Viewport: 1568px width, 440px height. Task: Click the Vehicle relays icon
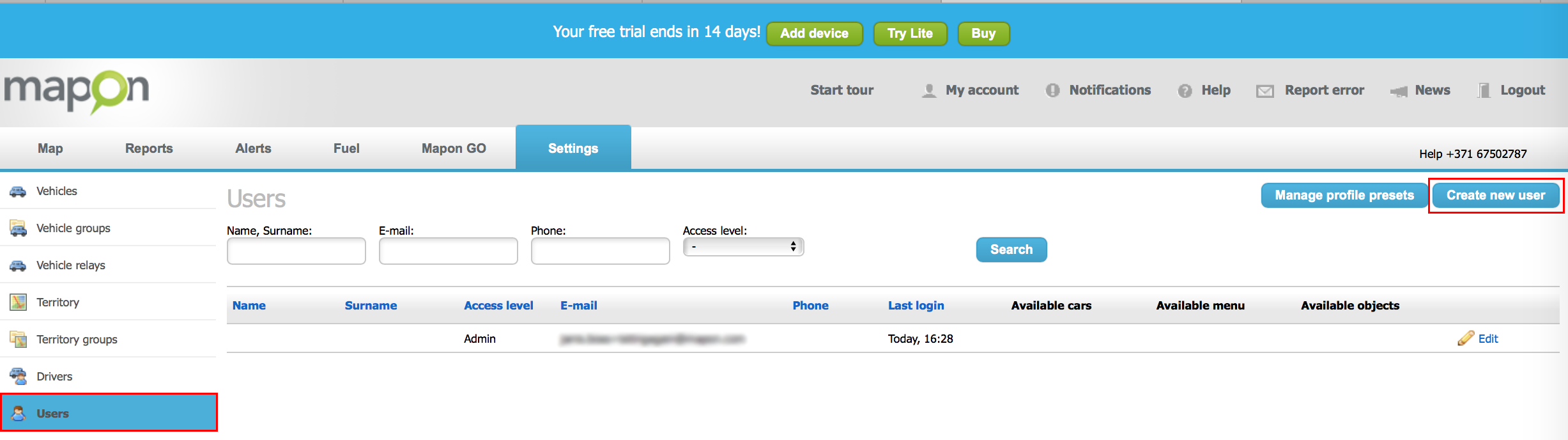coord(18,265)
